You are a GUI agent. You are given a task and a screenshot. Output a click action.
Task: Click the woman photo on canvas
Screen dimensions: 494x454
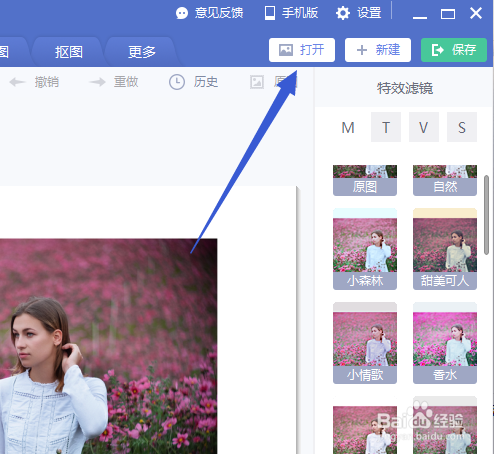point(108,346)
